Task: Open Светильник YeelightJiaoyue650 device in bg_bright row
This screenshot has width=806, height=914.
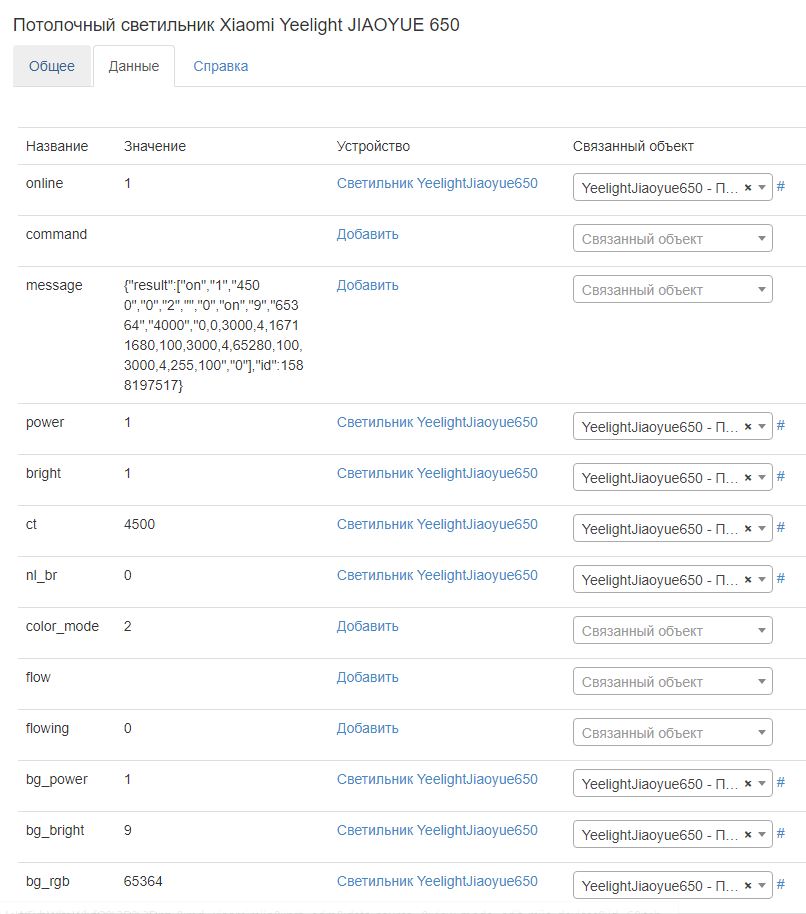Action: 437,830
